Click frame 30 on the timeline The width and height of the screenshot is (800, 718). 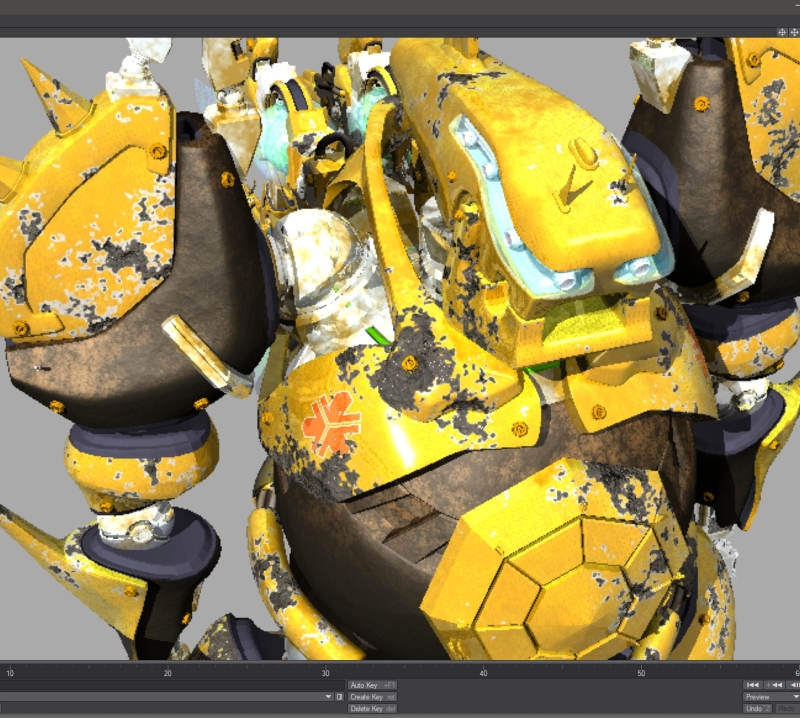pyautogui.click(x=326, y=672)
